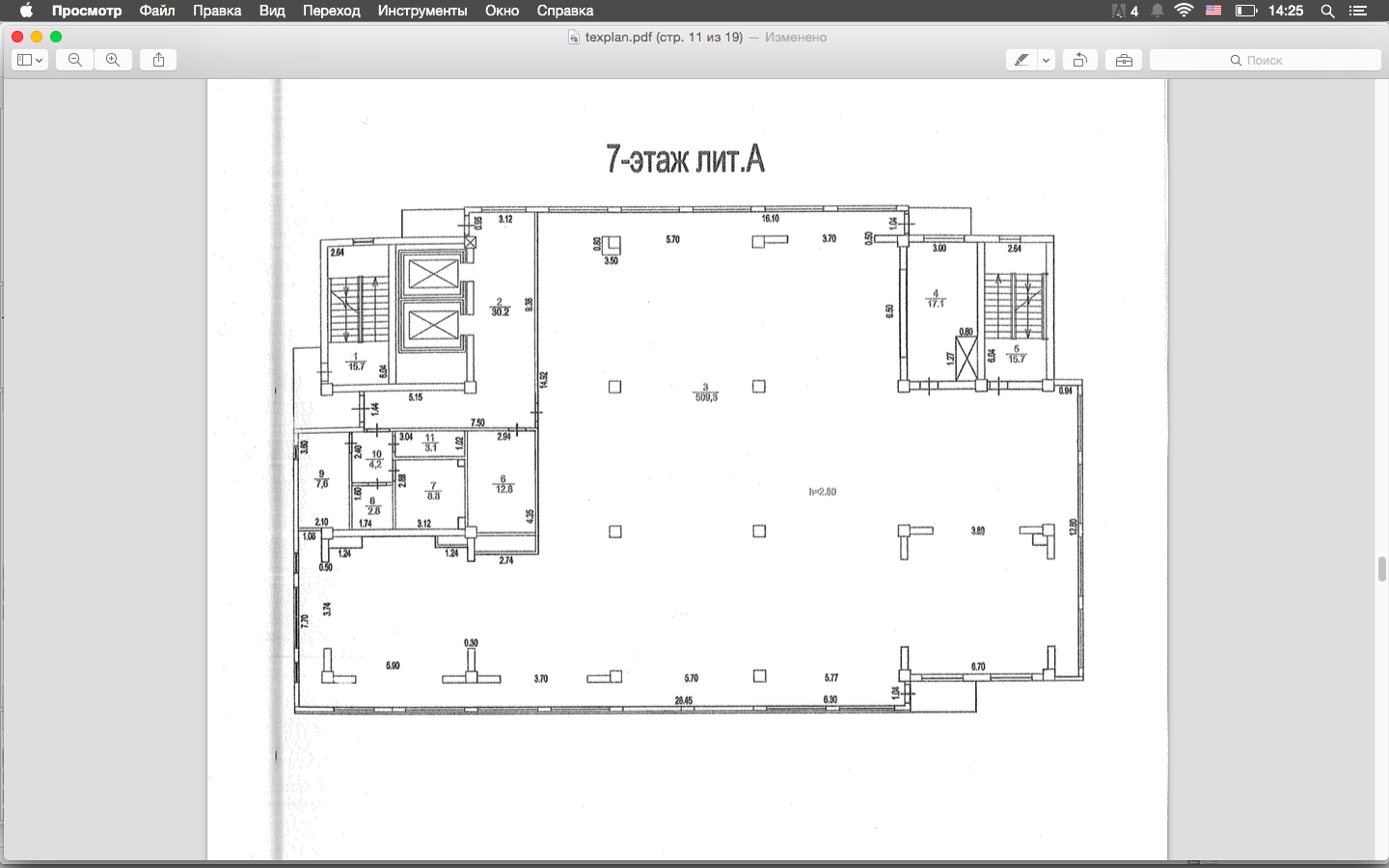This screenshot has height=868, width=1389.
Task: Zoom out of the floor plan
Action: 75,60
